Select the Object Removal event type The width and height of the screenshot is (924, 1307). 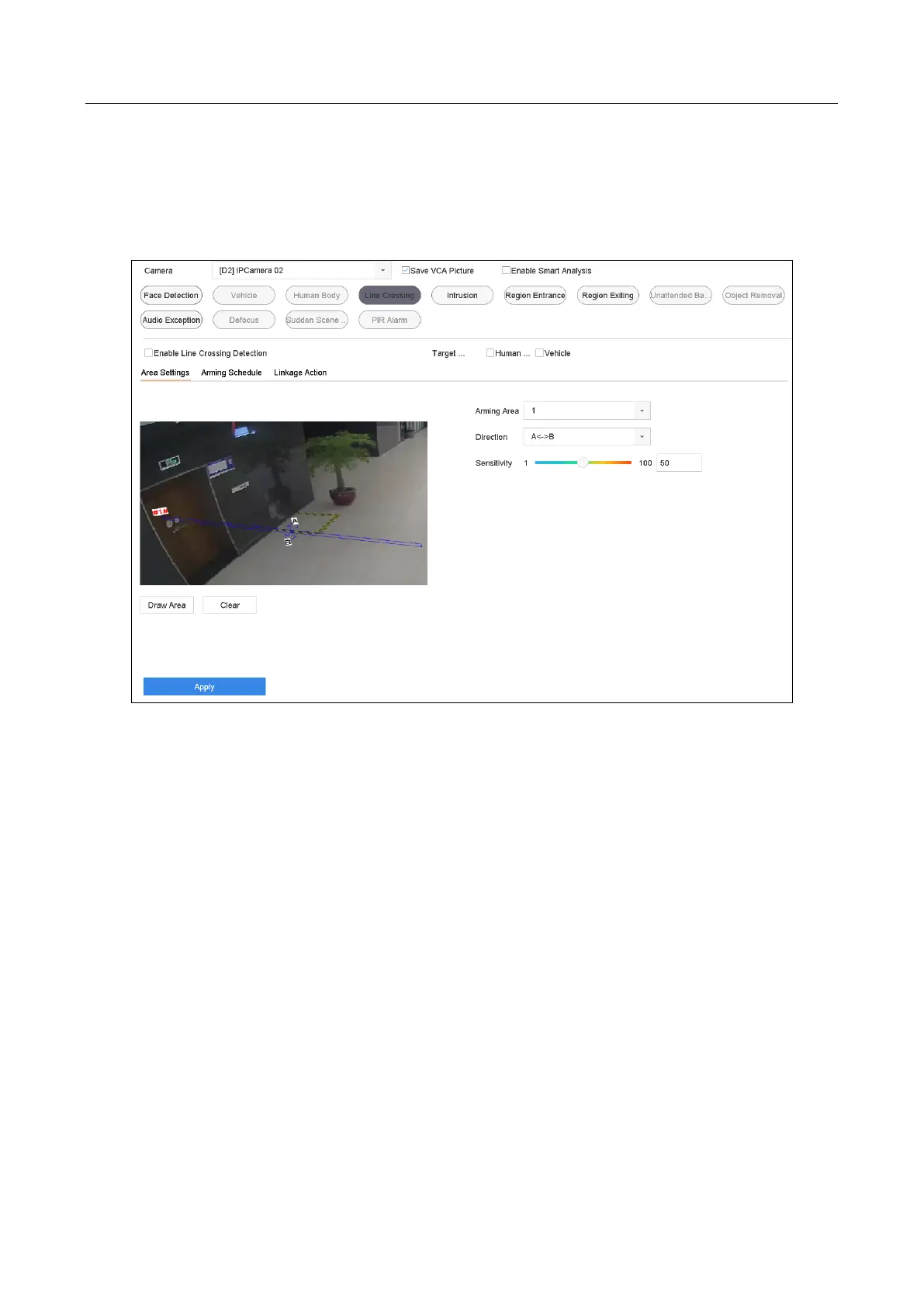(753, 296)
